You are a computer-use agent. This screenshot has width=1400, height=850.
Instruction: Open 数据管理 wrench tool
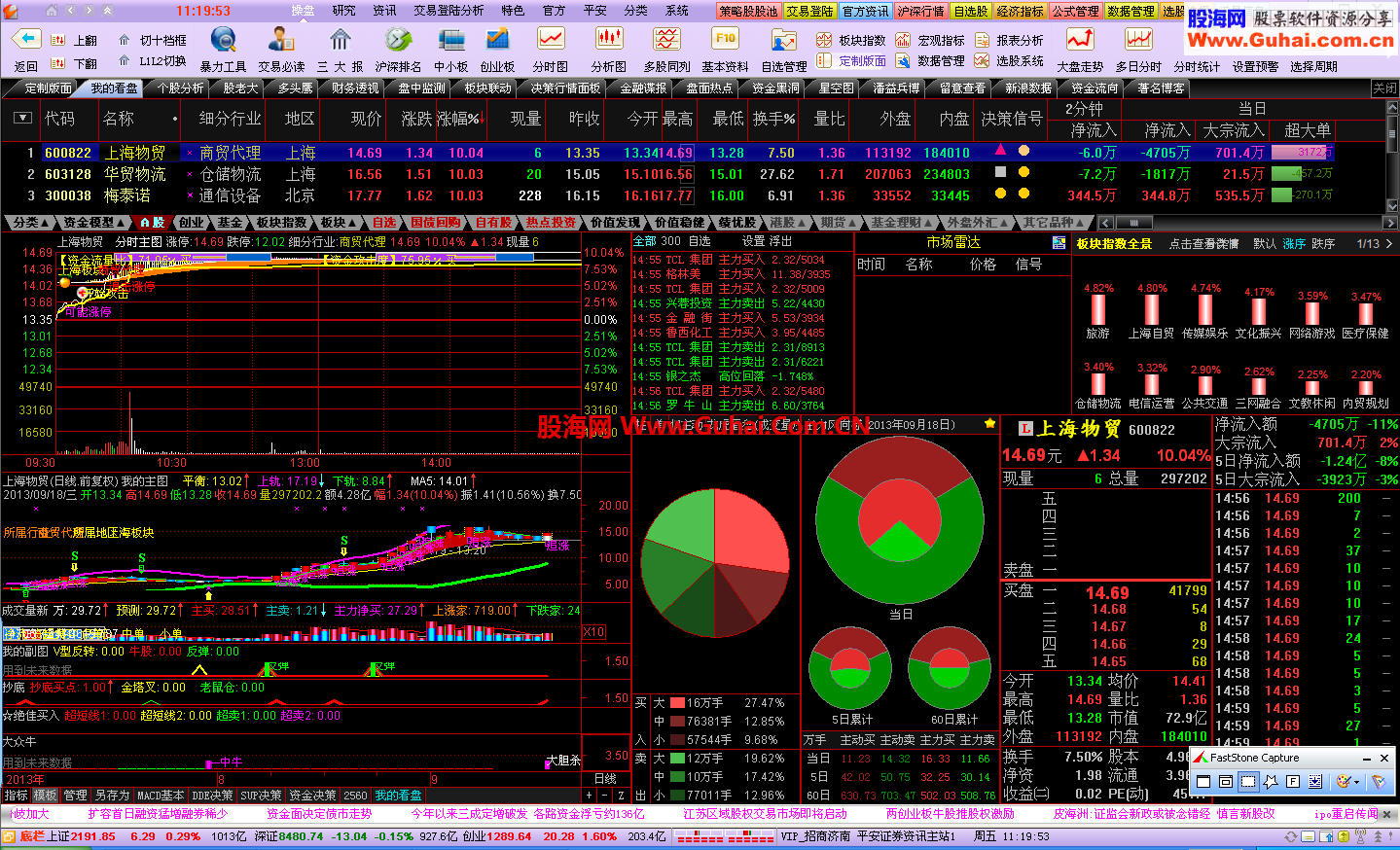(x=931, y=60)
